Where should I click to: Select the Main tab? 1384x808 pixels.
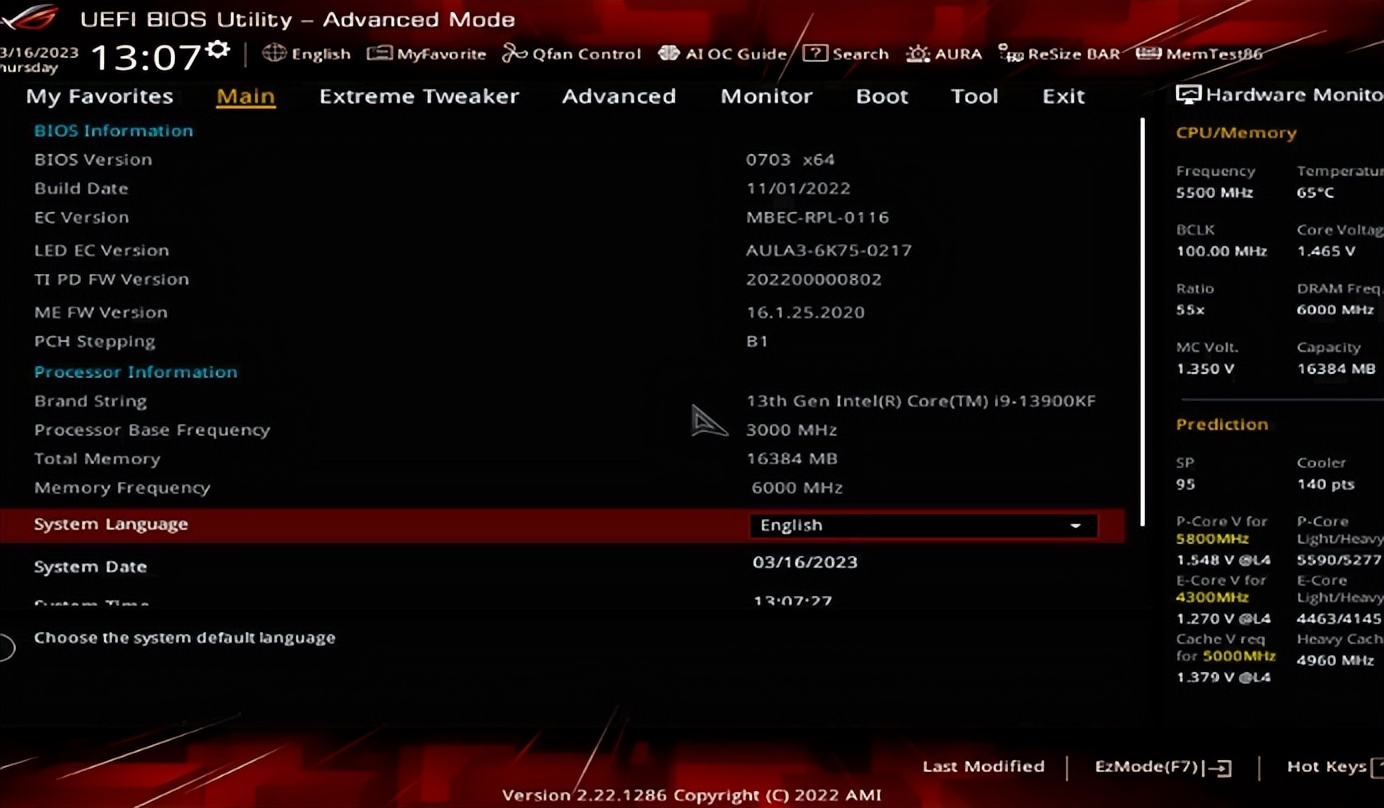coord(246,96)
